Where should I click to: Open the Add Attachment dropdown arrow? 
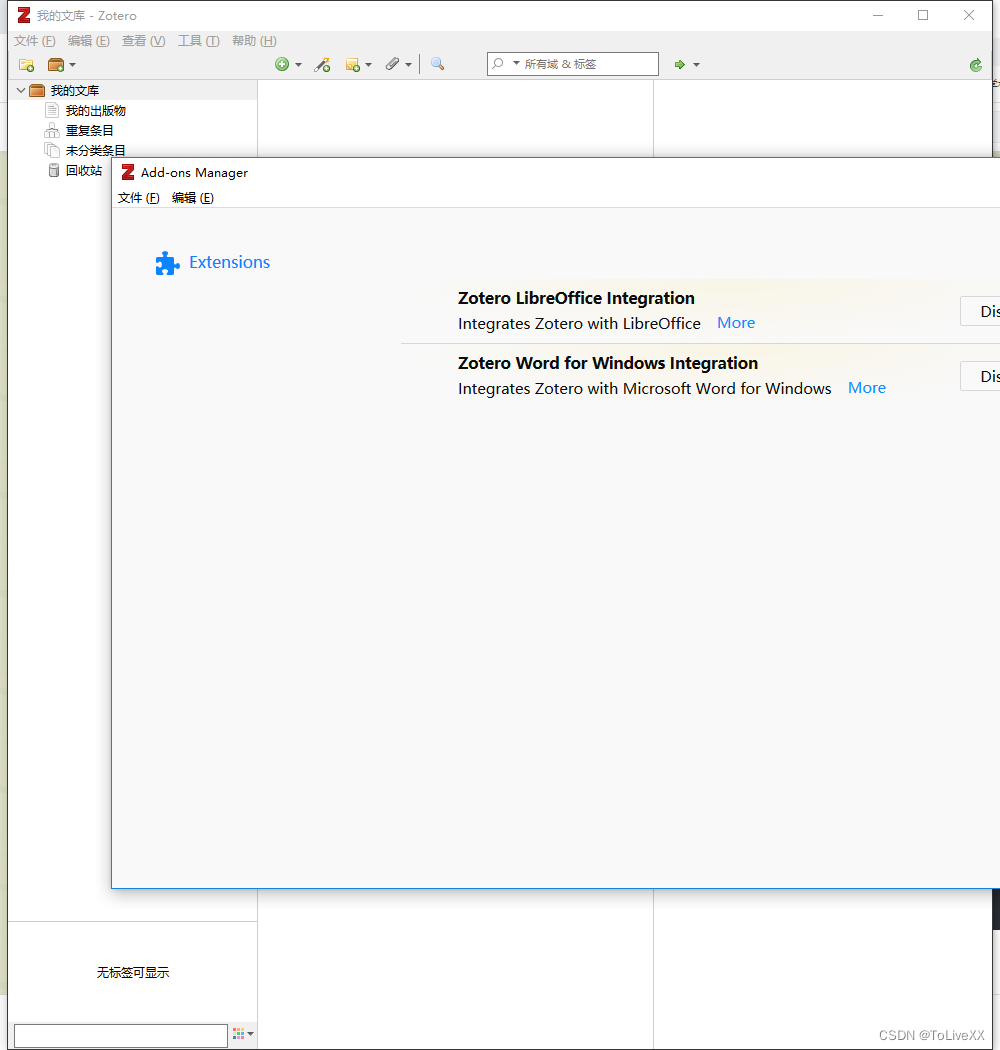click(408, 65)
